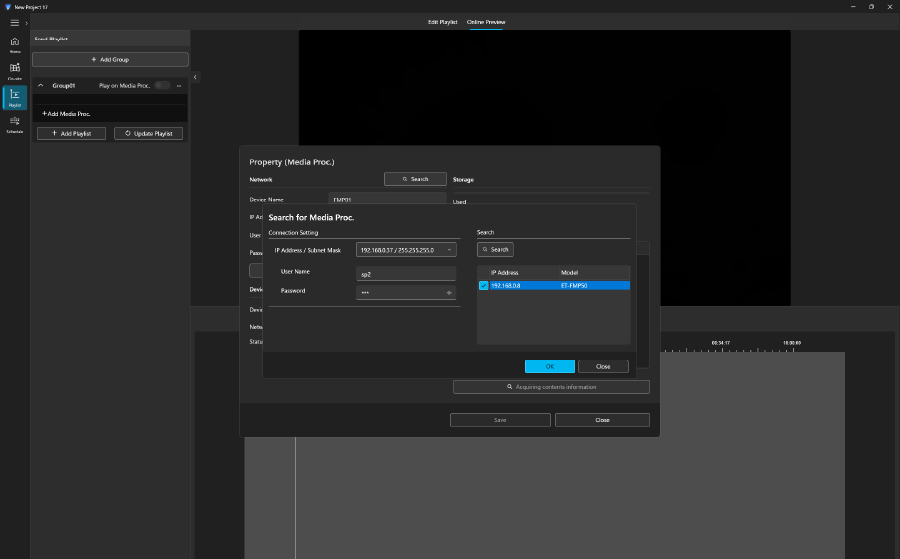Reveal password with the eye icon

(449, 292)
